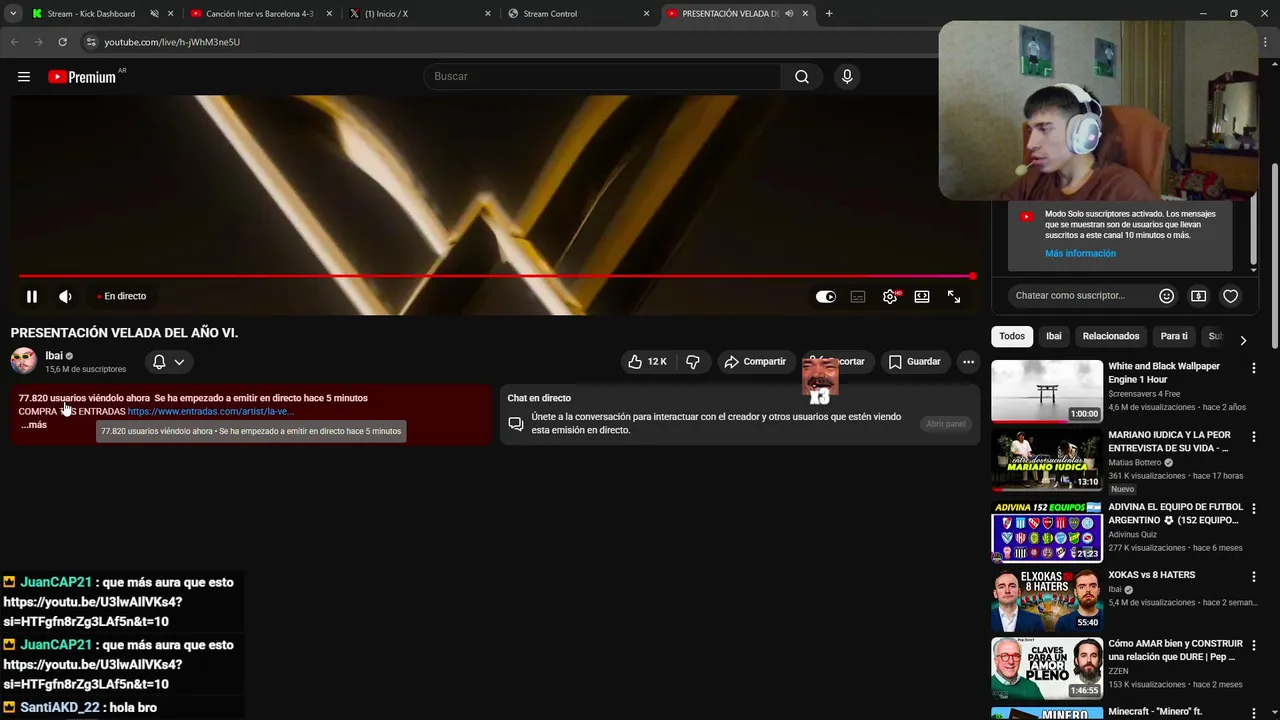This screenshot has height=720, width=1280.
Task: Open options for XOKAS vs 8 HATERS
Action: [1254, 577]
